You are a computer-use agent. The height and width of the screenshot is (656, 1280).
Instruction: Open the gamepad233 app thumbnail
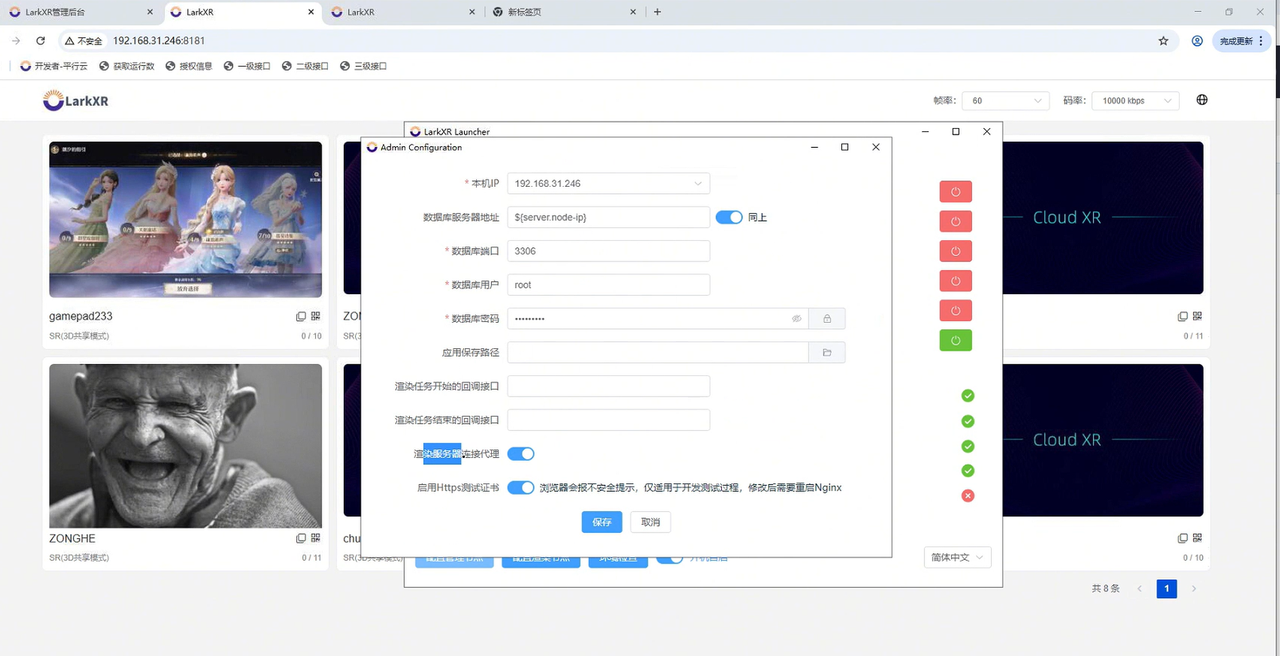point(186,219)
